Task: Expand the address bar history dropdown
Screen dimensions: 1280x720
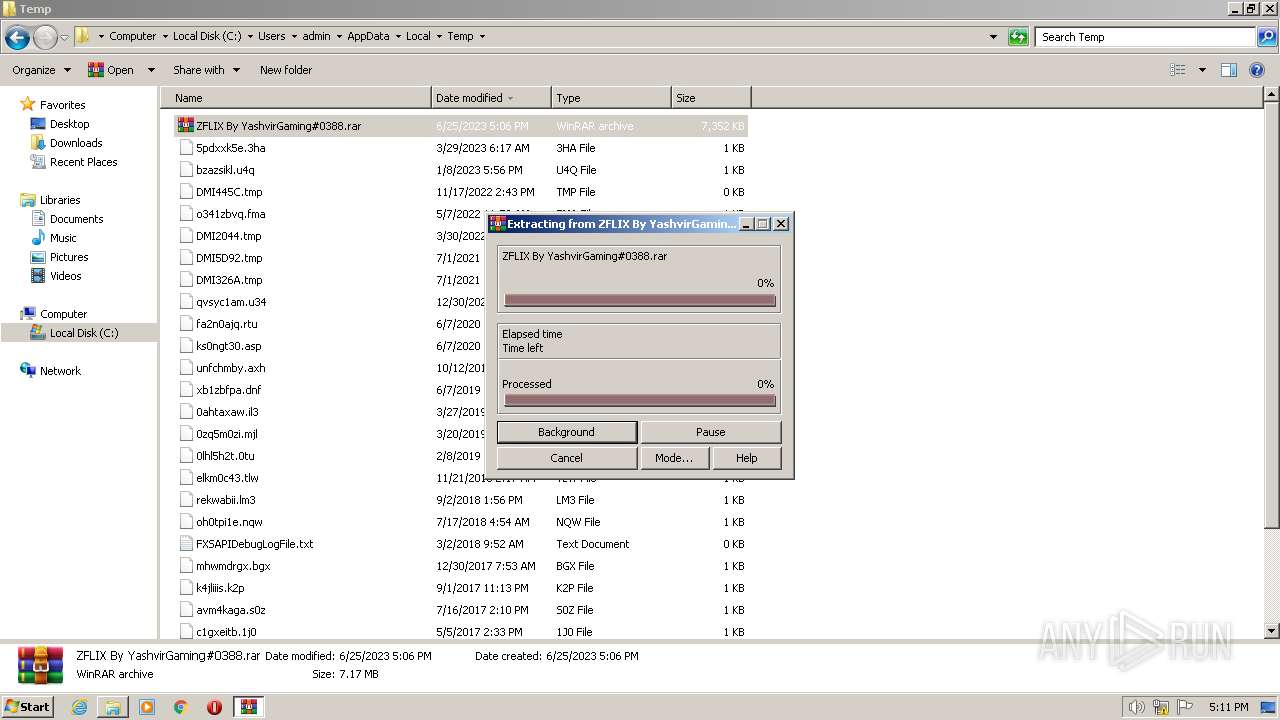Action: point(993,37)
